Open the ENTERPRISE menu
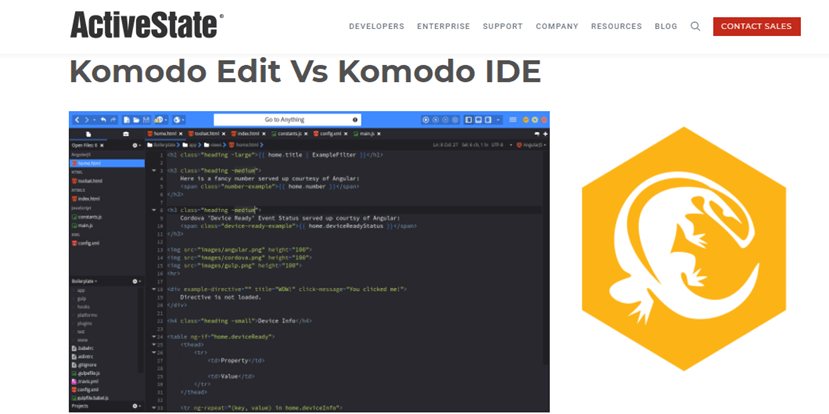Viewport: 829px width, 414px height. (443, 26)
